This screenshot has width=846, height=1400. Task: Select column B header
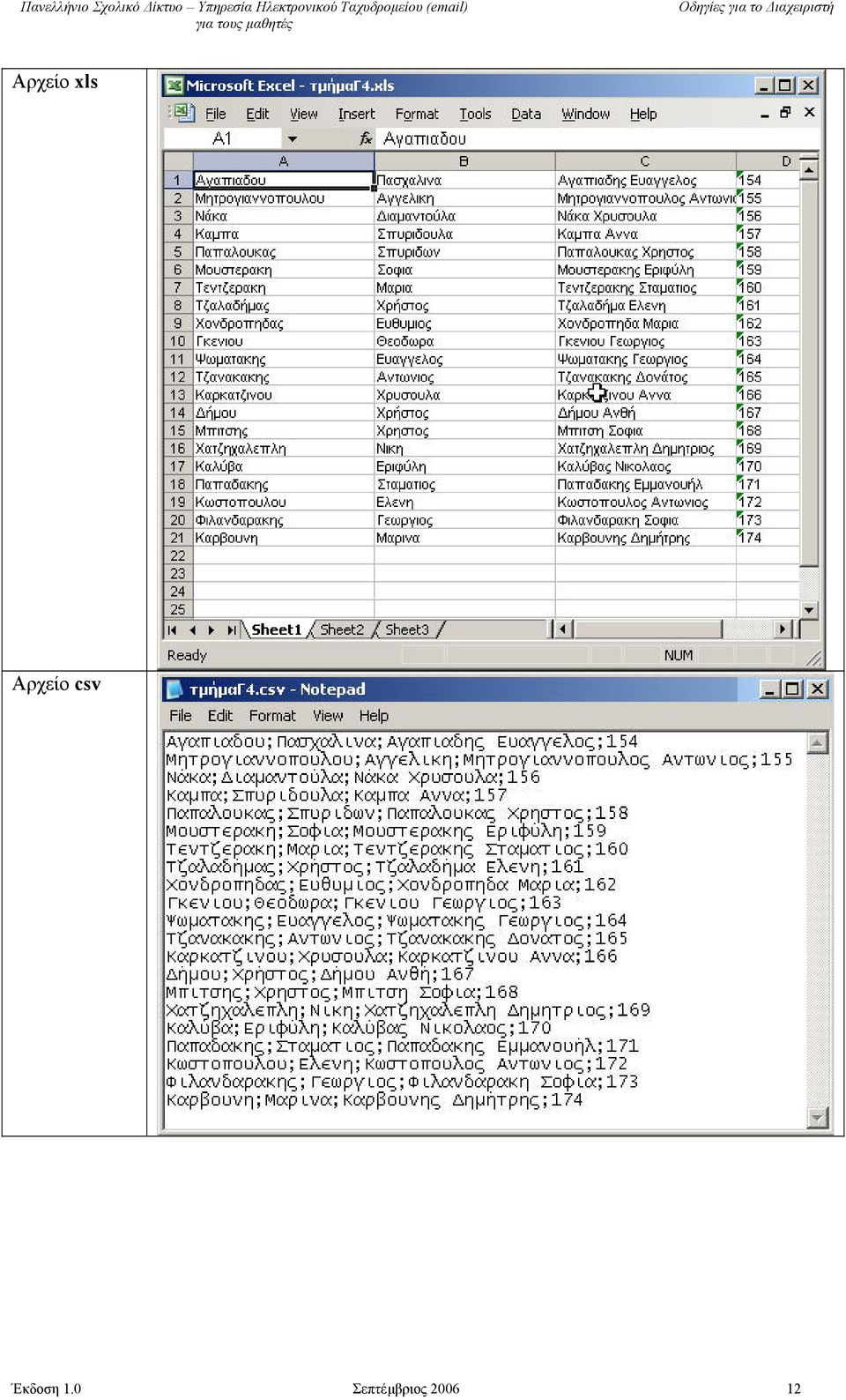pyautogui.click(x=464, y=161)
